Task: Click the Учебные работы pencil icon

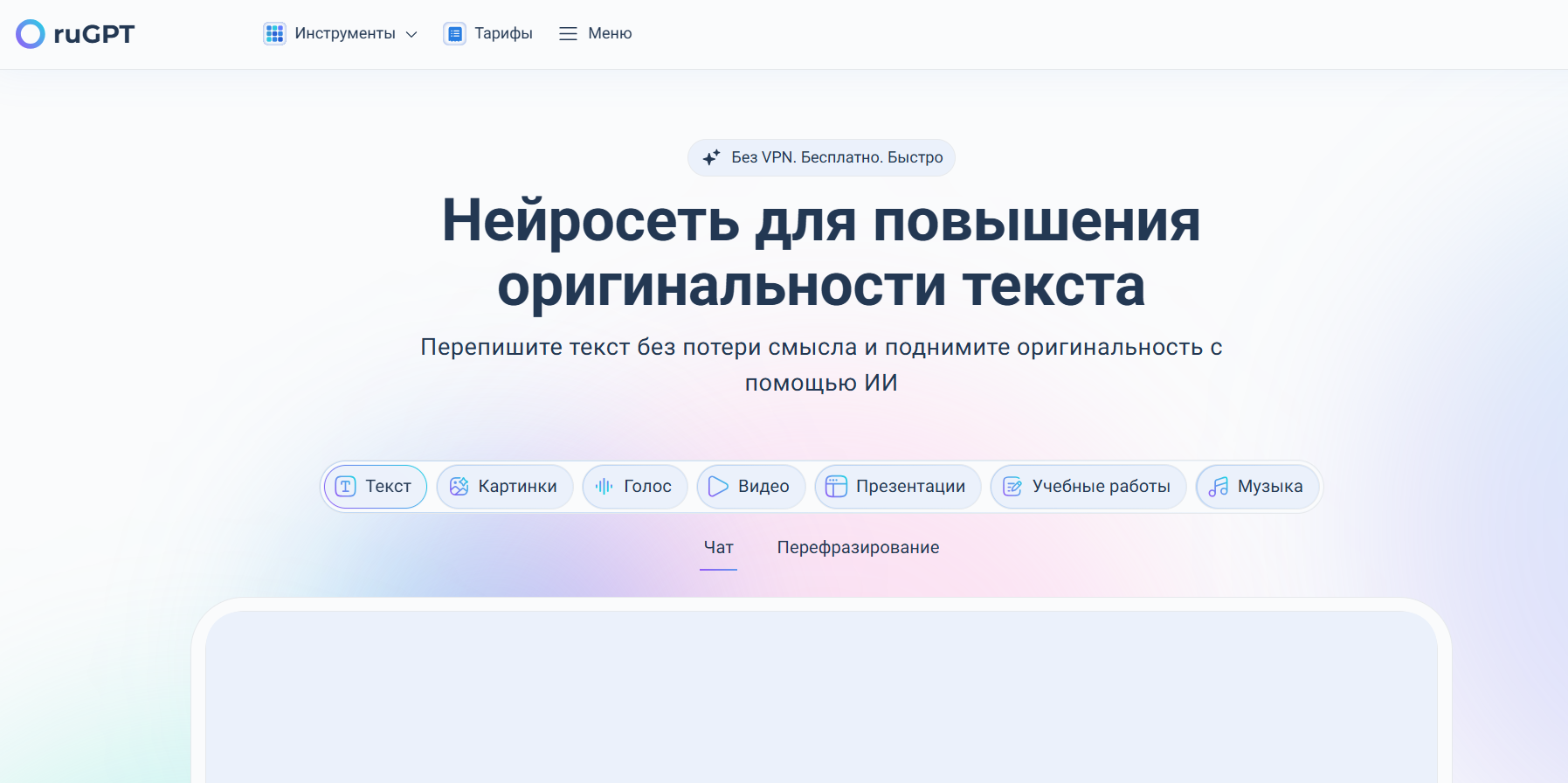Action: tap(1012, 487)
